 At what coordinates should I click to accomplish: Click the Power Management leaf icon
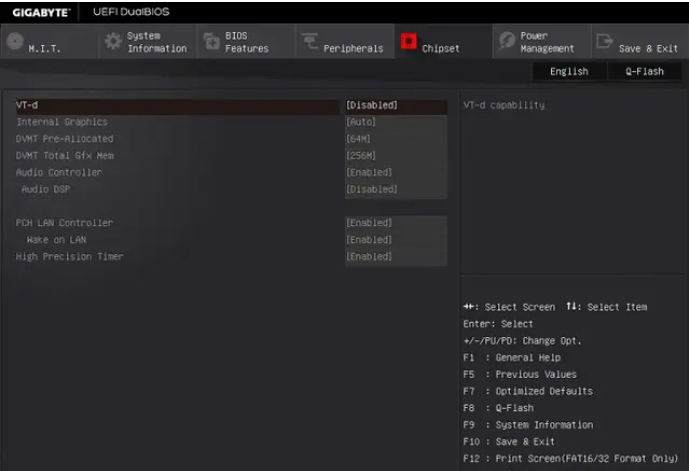coord(506,42)
